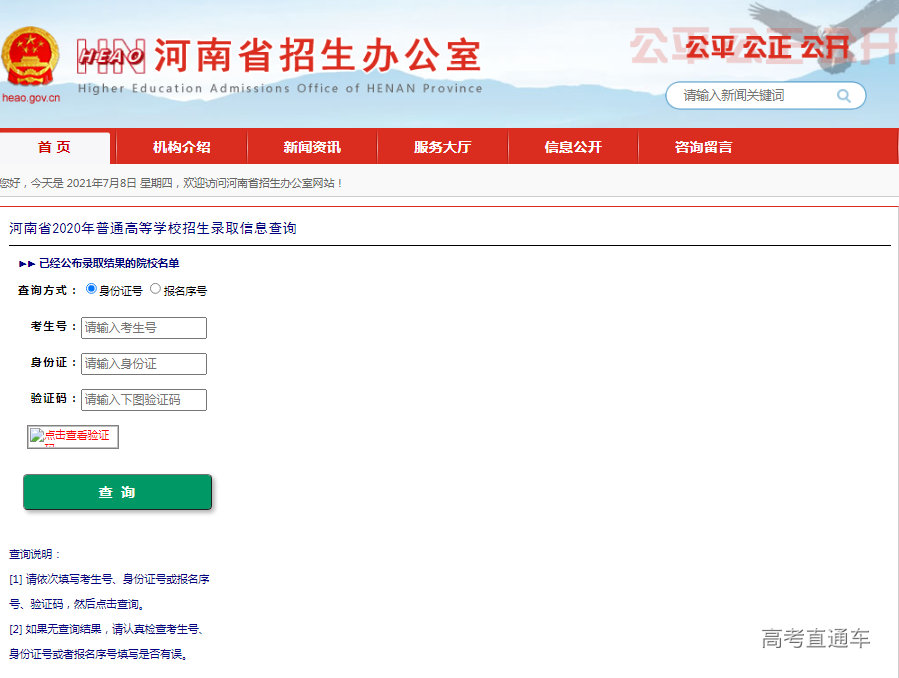Screen dimensions: 899x678
Task: Switch to 报名序号 query method
Action: (156, 289)
